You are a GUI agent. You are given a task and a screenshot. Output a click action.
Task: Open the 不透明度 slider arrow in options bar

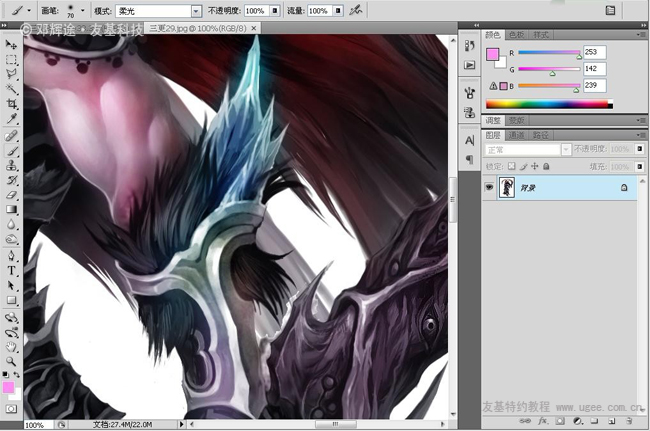[275, 11]
